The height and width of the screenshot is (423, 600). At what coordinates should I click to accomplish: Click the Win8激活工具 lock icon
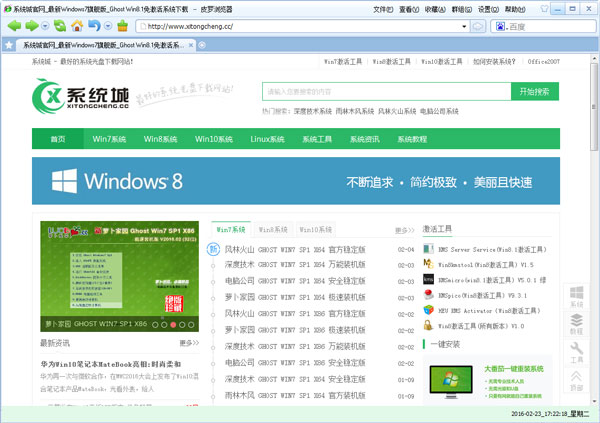coord(428,325)
